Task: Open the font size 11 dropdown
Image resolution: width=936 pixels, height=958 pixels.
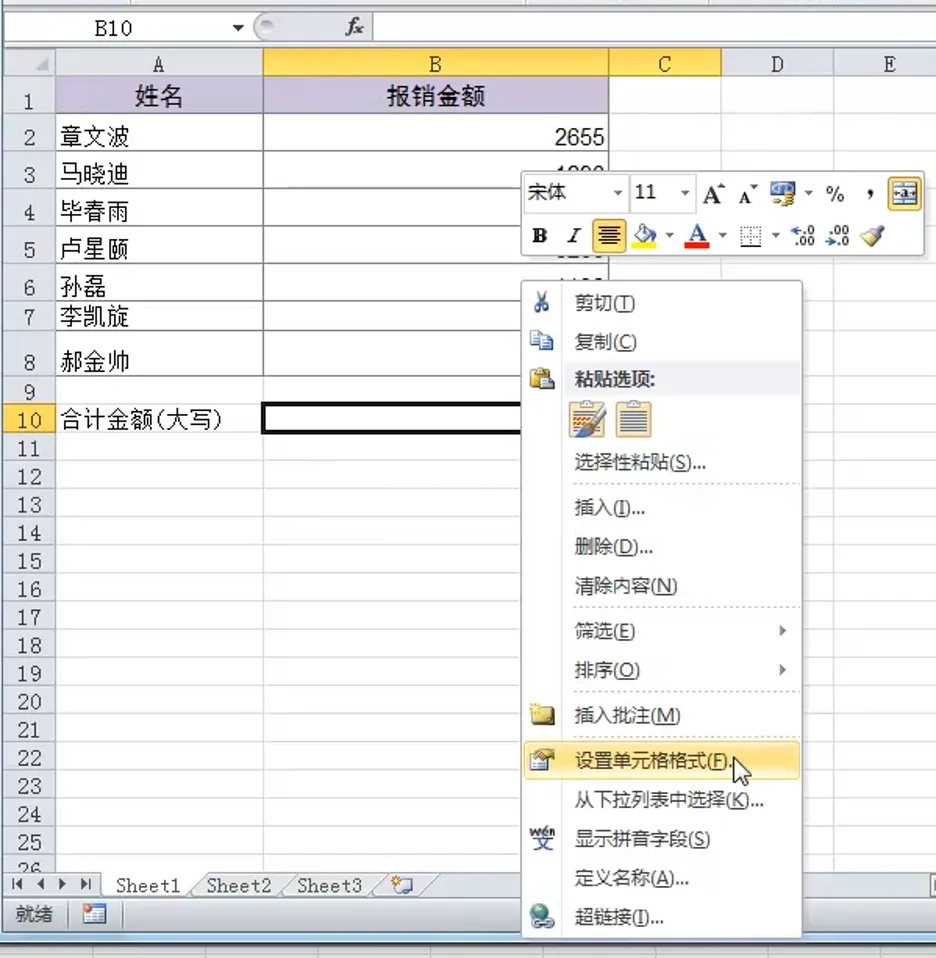Action: point(685,193)
